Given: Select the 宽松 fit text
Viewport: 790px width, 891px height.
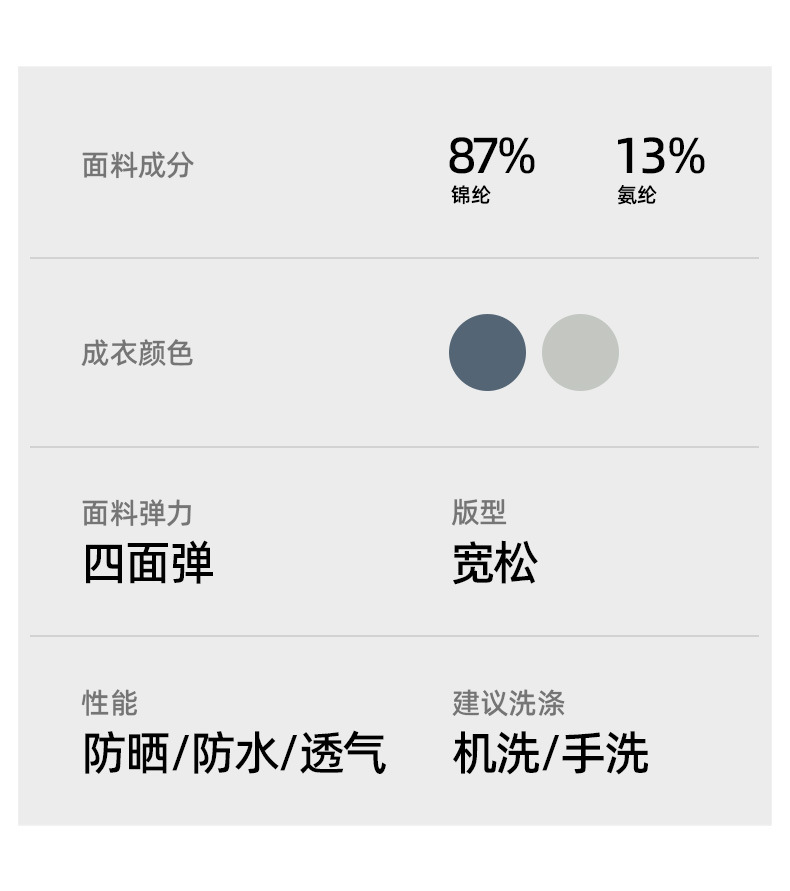Looking at the screenshot, I should 494,564.
